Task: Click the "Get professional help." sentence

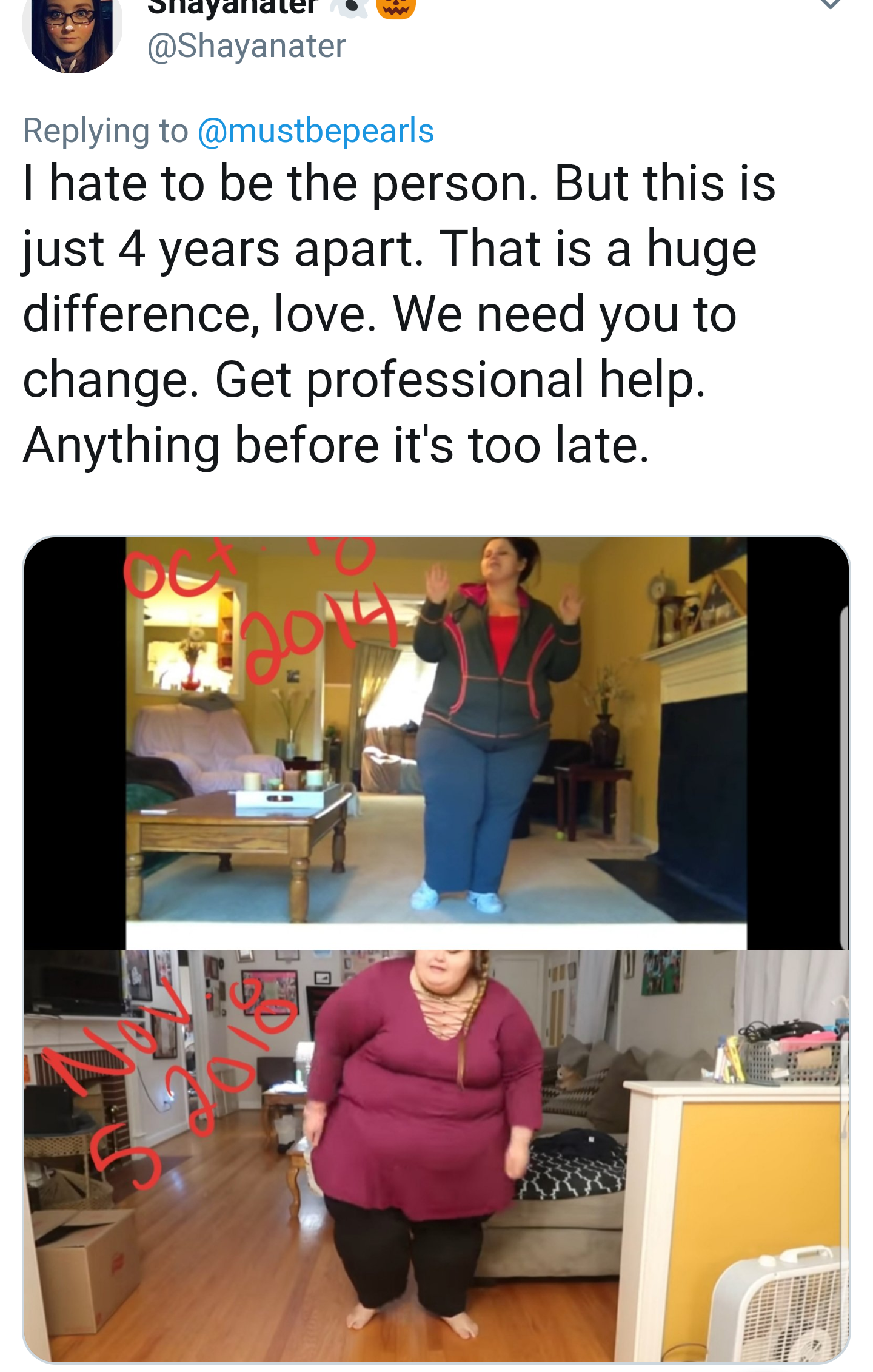Action: click(460, 380)
